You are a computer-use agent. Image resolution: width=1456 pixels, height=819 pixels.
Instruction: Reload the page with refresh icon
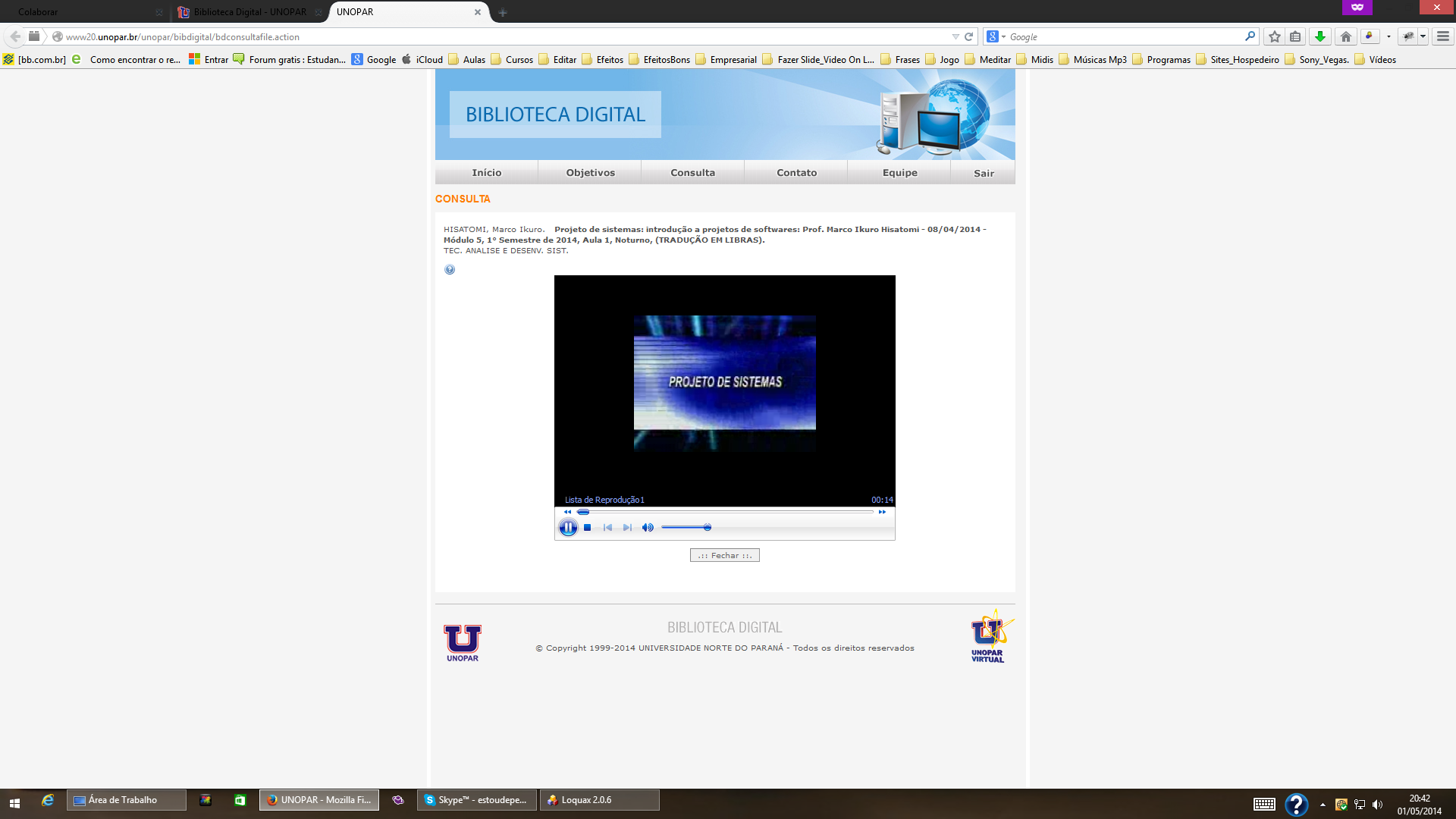[968, 36]
